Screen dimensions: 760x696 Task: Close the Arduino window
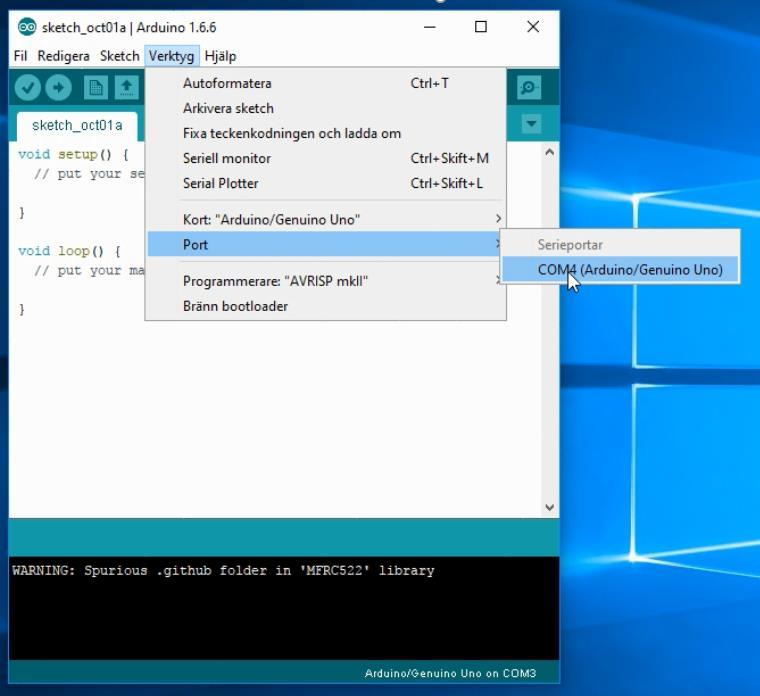click(x=533, y=27)
